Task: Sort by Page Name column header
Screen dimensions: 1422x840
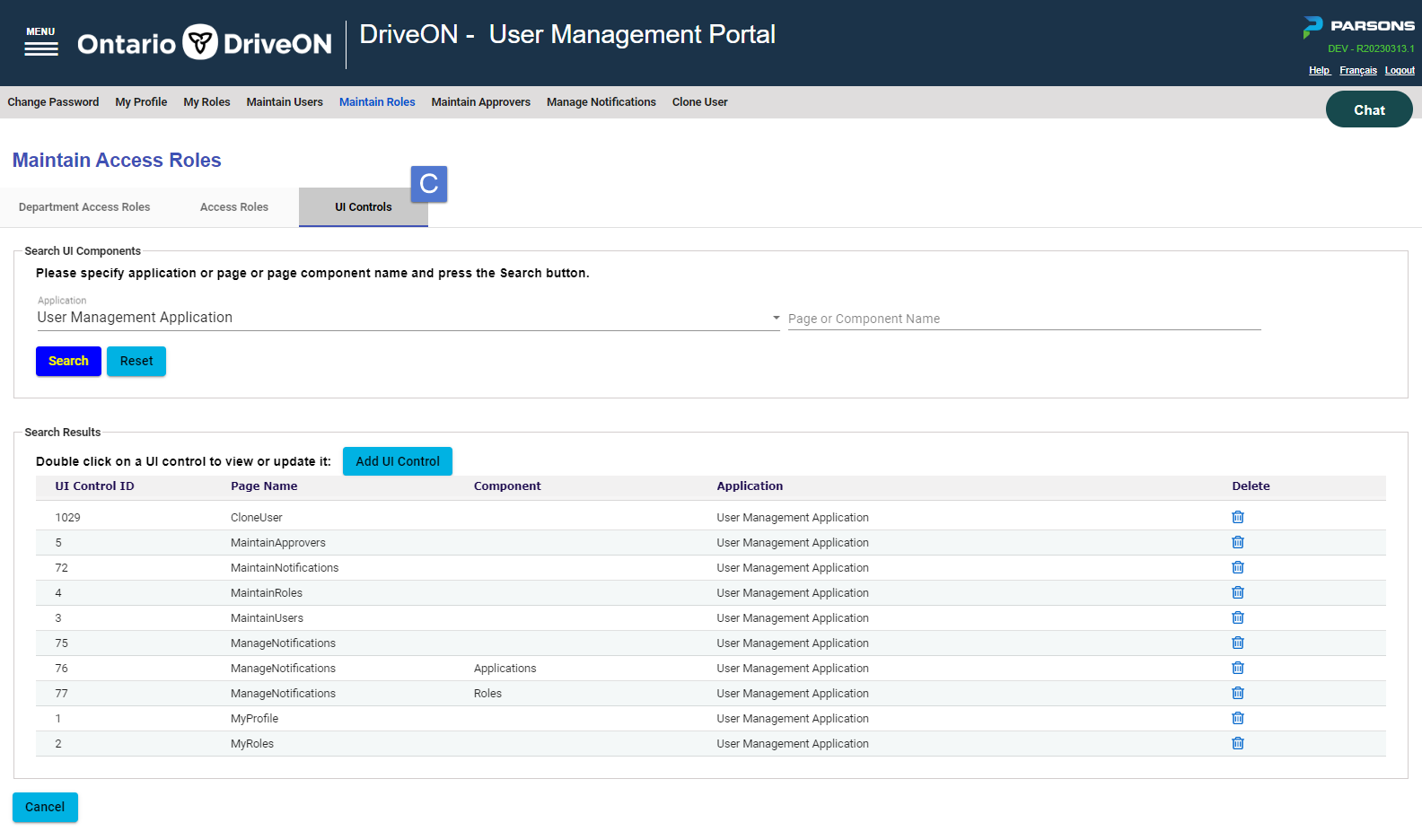Action: tap(264, 486)
